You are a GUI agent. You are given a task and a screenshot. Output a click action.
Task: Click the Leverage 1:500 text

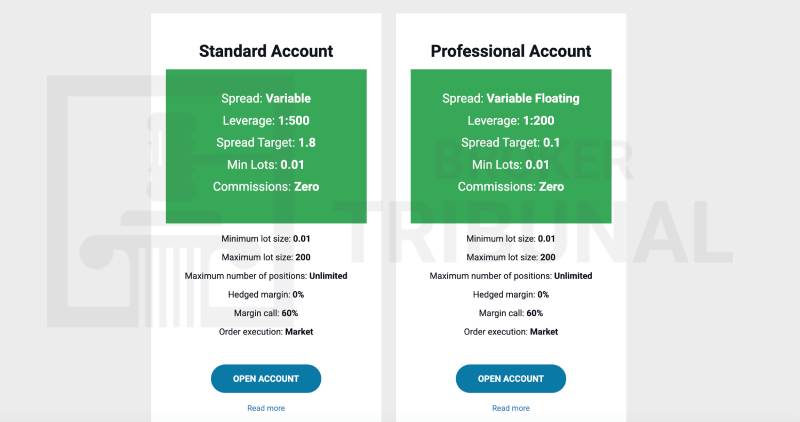(266, 121)
